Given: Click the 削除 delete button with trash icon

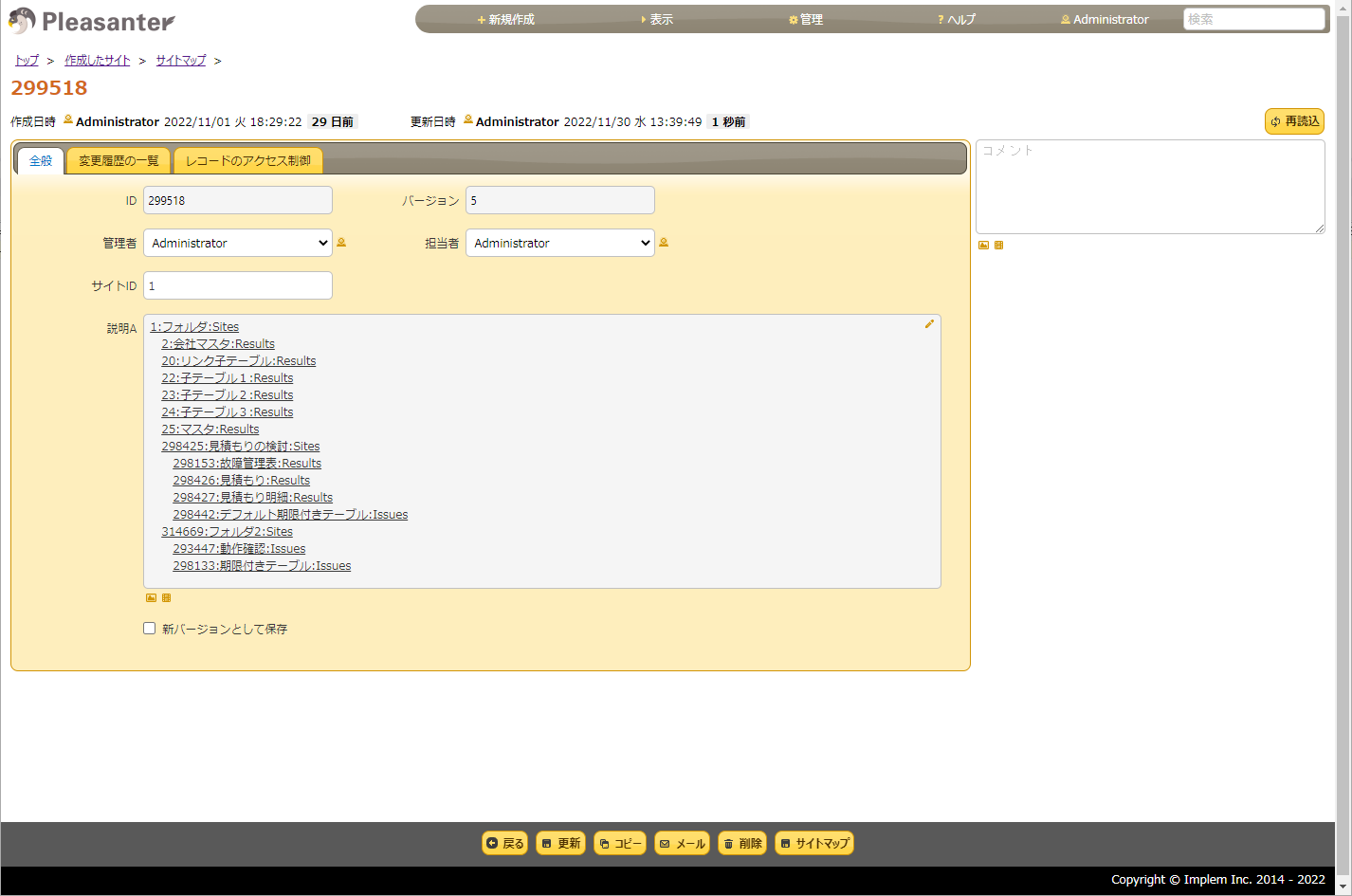Looking at the screenshot, I should tap(741, 843).
